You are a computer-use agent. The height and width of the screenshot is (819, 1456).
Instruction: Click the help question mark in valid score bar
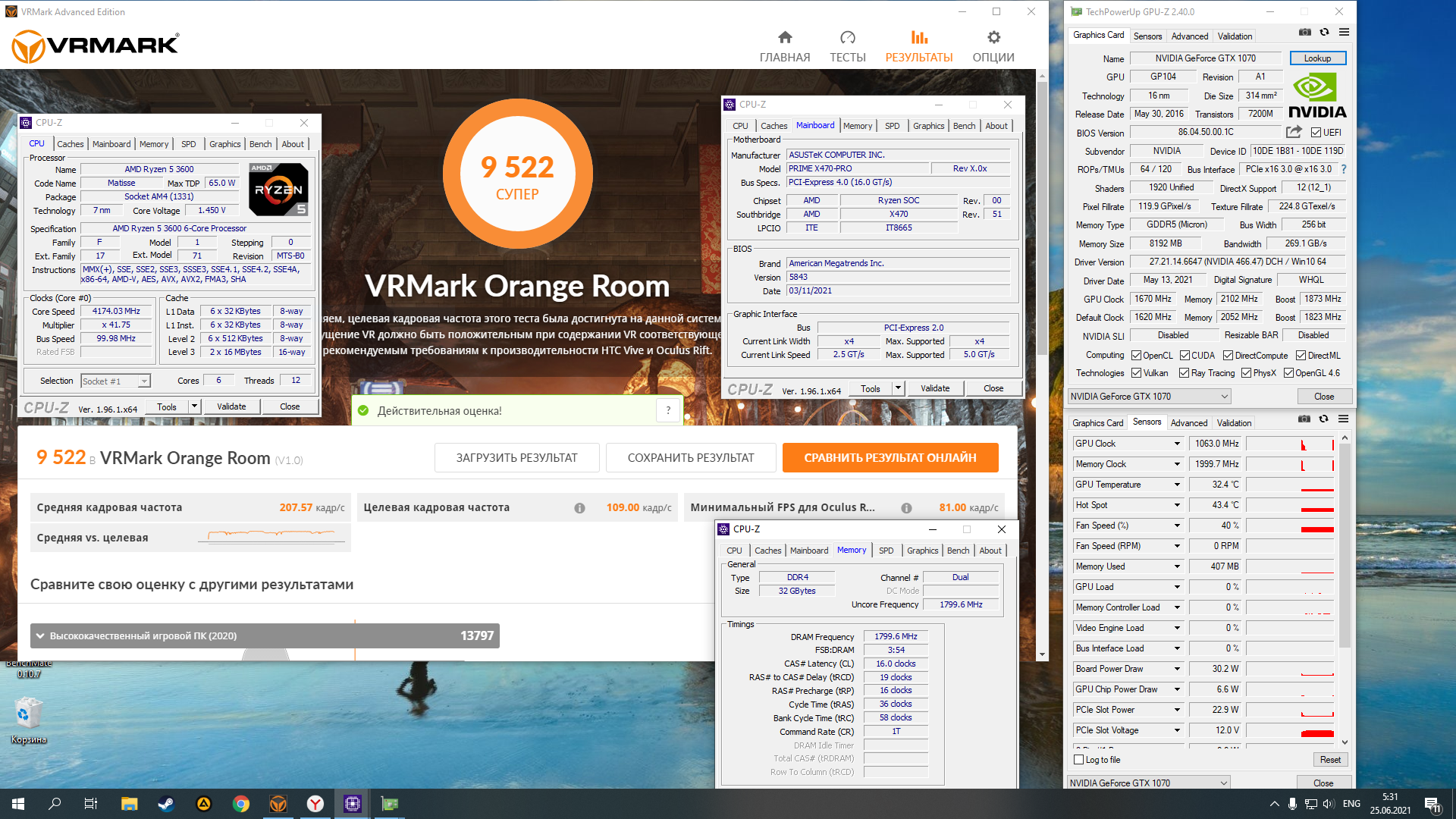(668, 410)
